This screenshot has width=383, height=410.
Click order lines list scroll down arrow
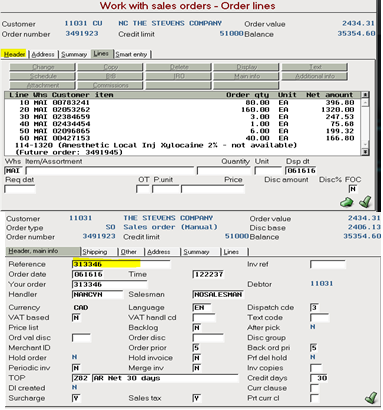pyautogui.click(x=365, y=152)
